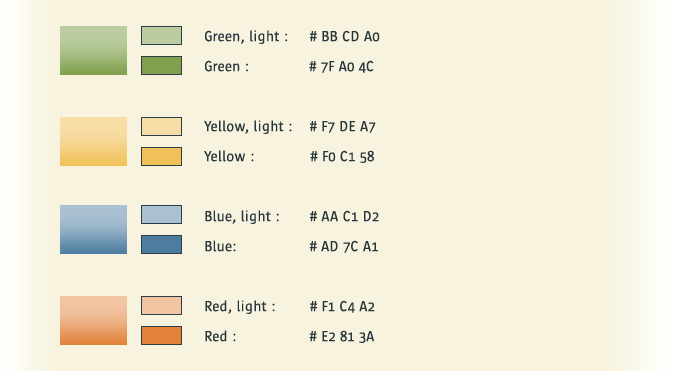Select the light green color swatch
The width and height of the screenshot is (675, 371).
pos(161,36)
